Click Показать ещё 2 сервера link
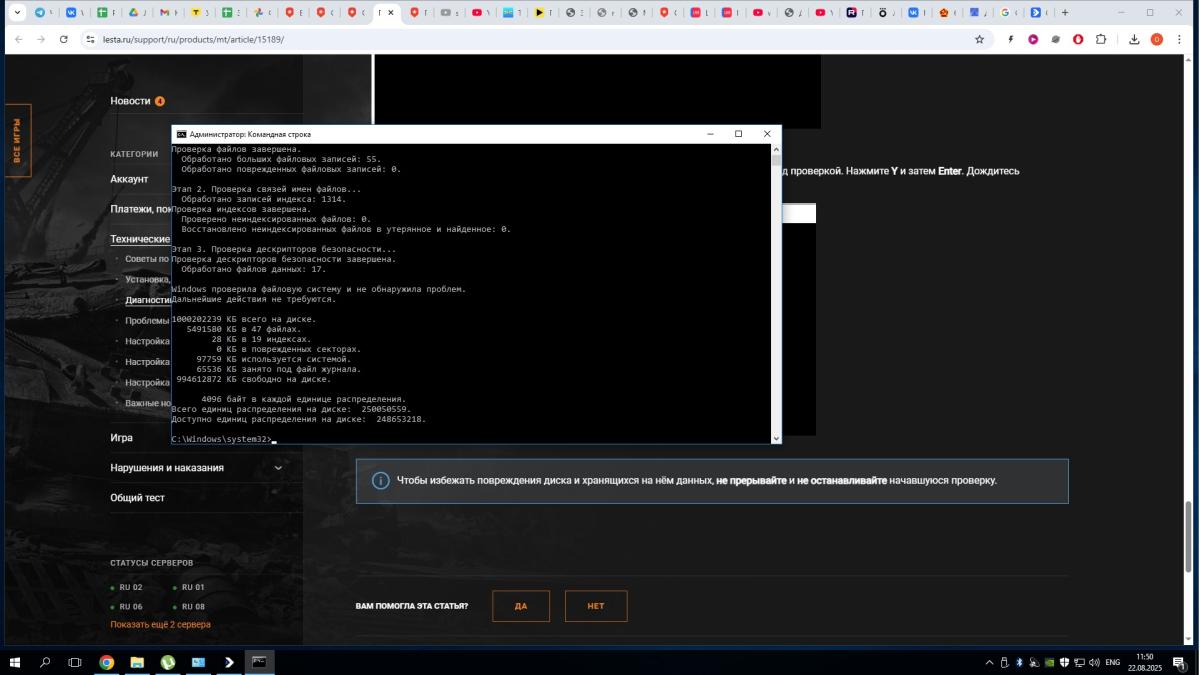 tap(160, 625)
